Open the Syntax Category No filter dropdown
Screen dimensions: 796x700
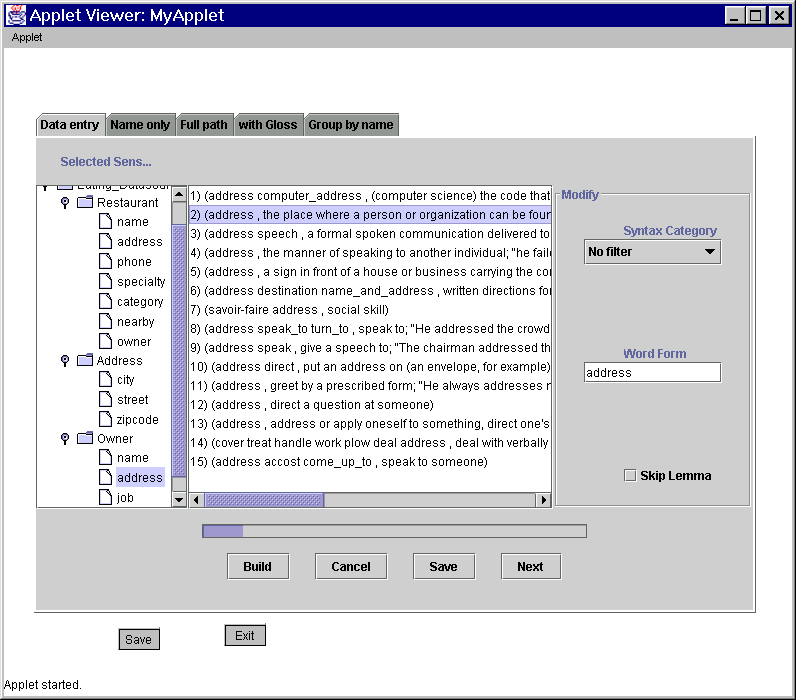click(652, 252)
